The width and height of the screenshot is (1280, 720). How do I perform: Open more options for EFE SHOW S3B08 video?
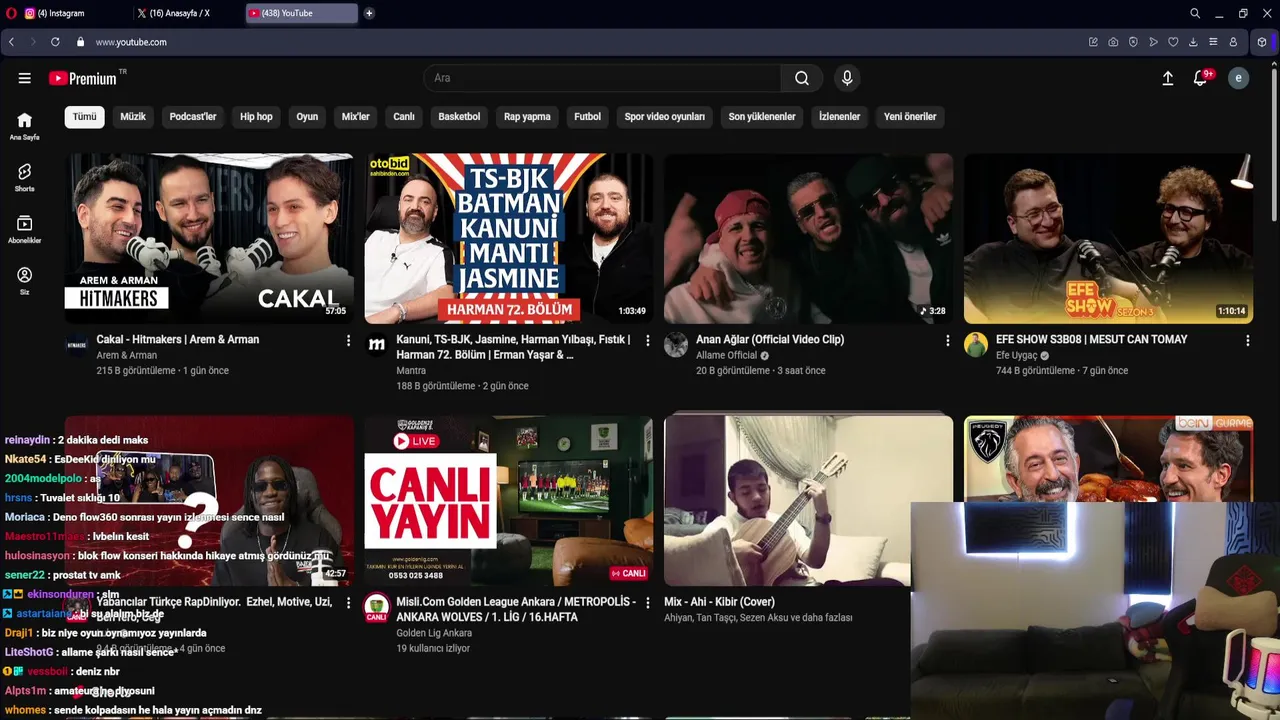click(1247, 341)
